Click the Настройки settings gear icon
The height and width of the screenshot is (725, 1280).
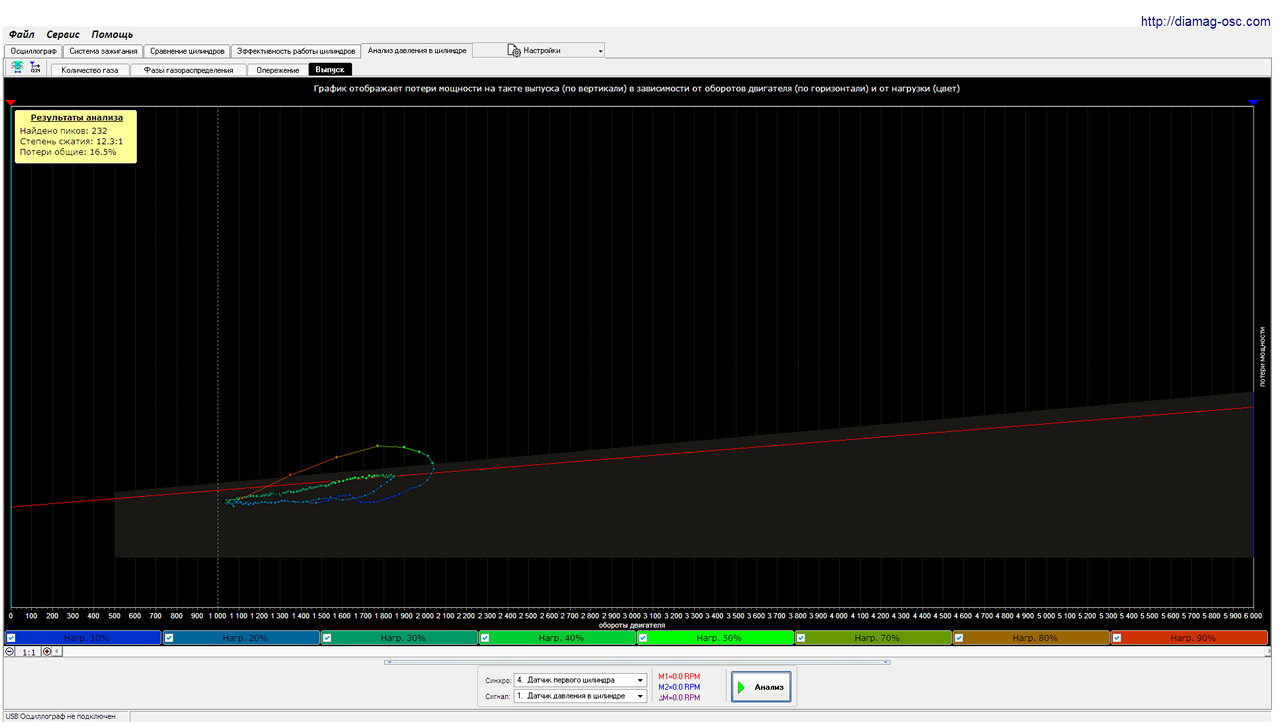[x=515, y=50]
